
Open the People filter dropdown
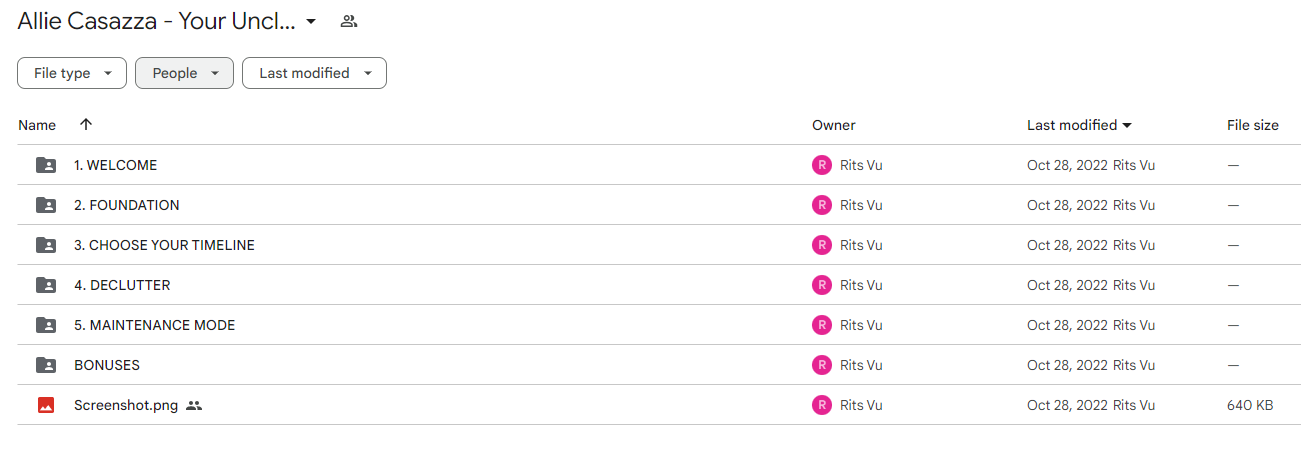point(185,73)
